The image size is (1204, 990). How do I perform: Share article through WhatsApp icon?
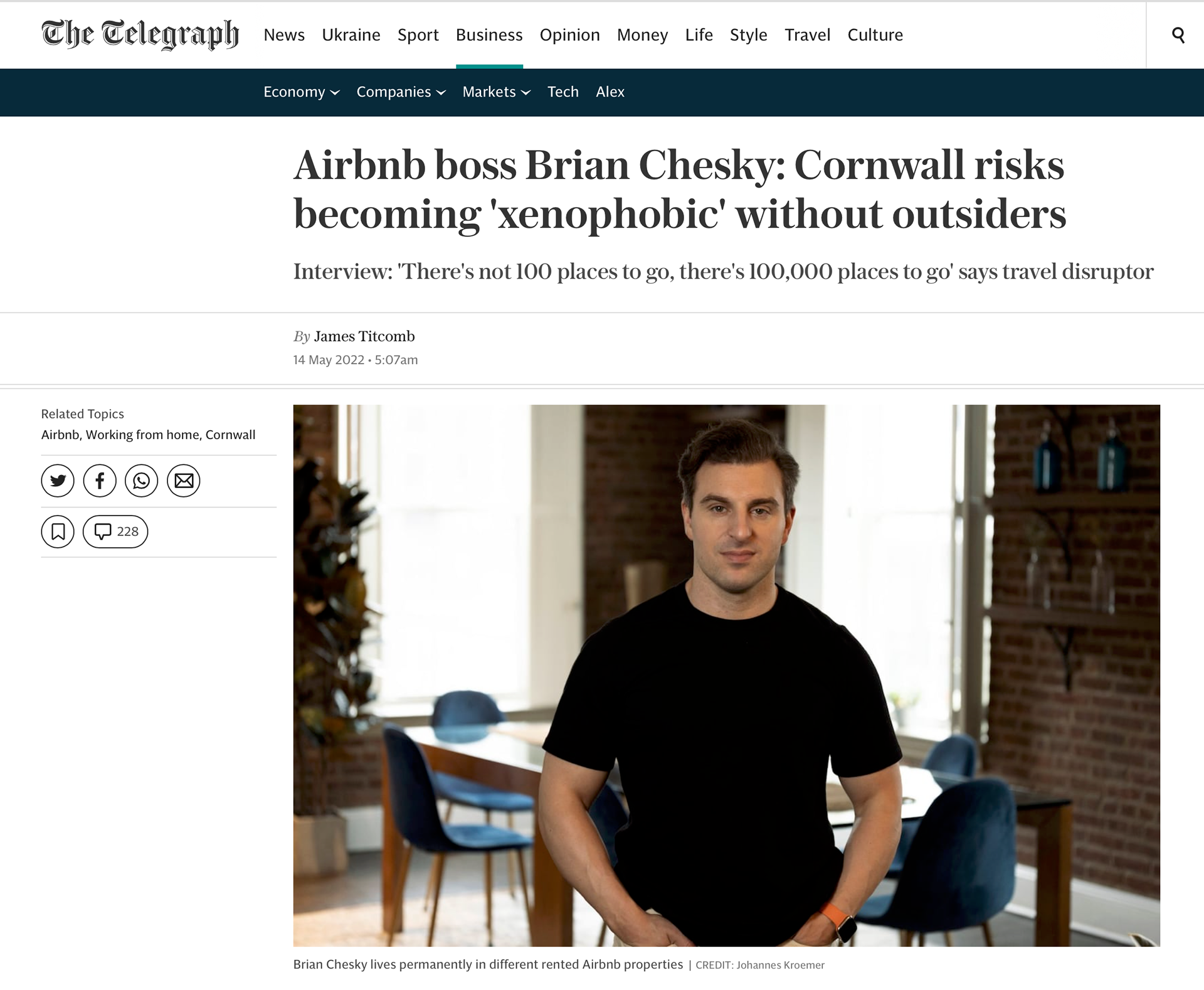(142, 481)
